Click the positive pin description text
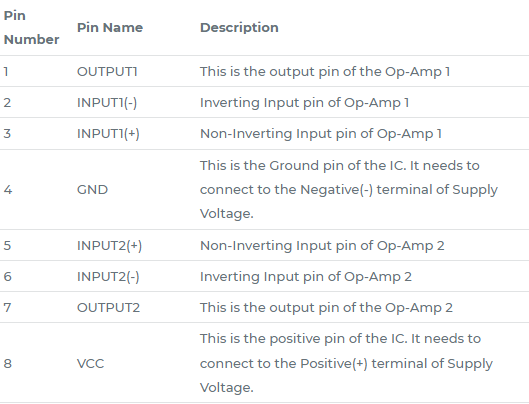The height and width of the screenshot is (404, 529). (346, 363)
